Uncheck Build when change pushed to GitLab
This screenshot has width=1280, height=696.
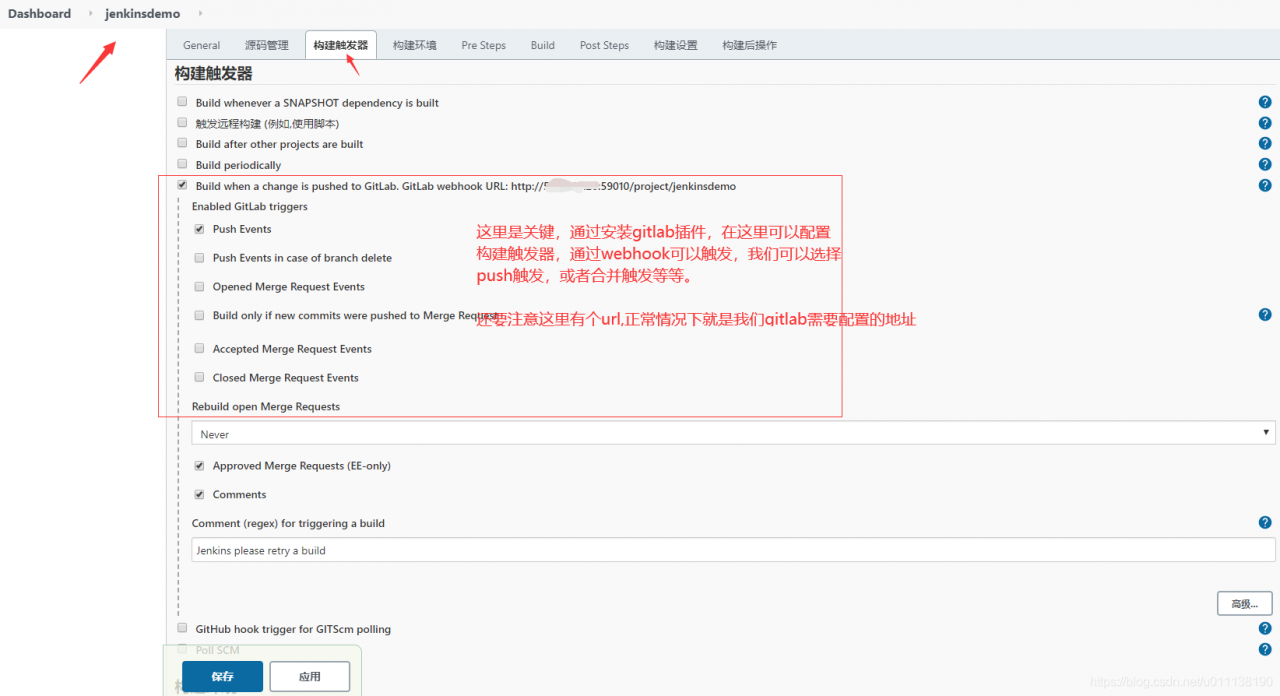tap(182, 185)
